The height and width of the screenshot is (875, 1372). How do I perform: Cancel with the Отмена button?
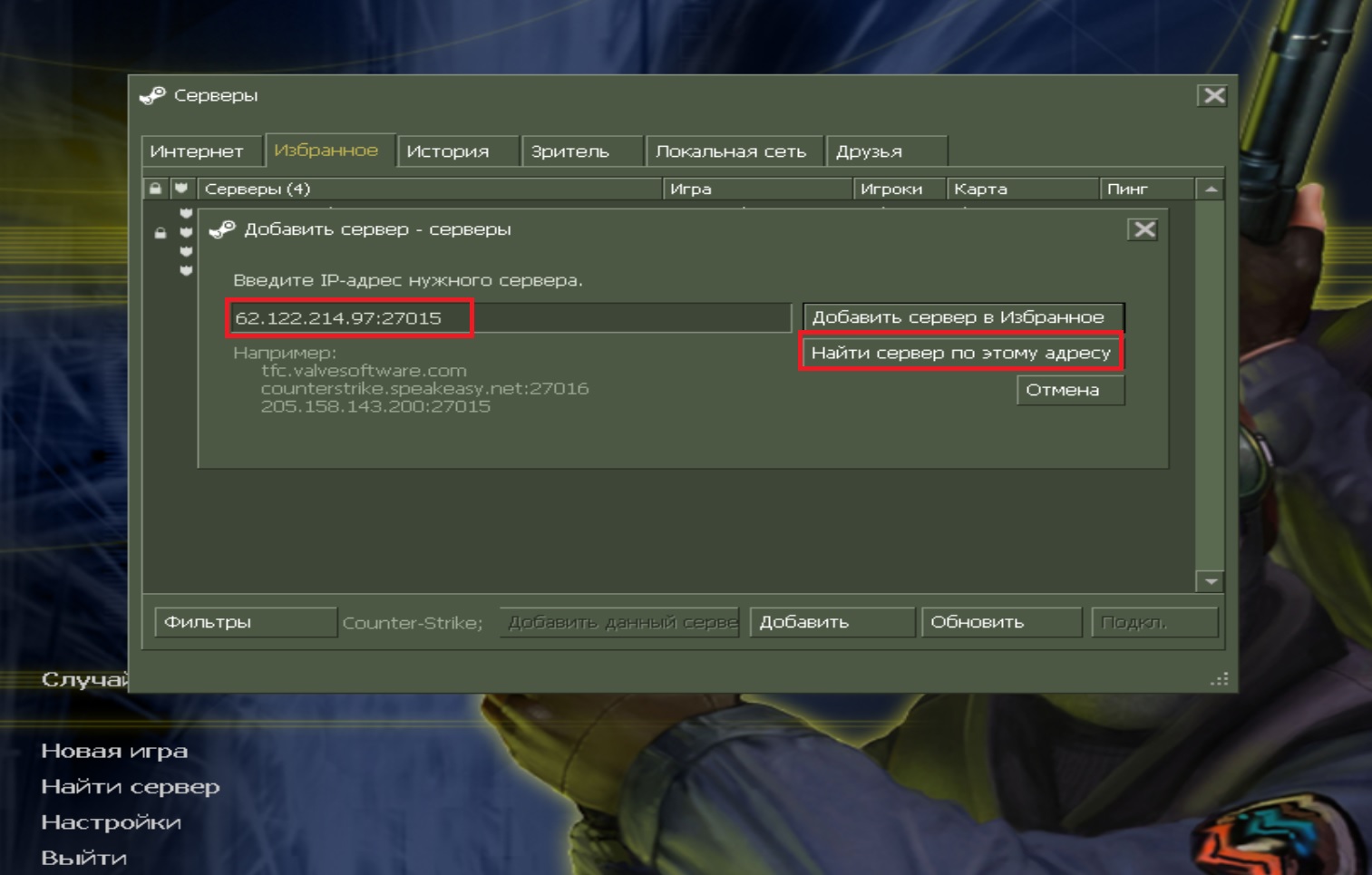pos(1070,390)
